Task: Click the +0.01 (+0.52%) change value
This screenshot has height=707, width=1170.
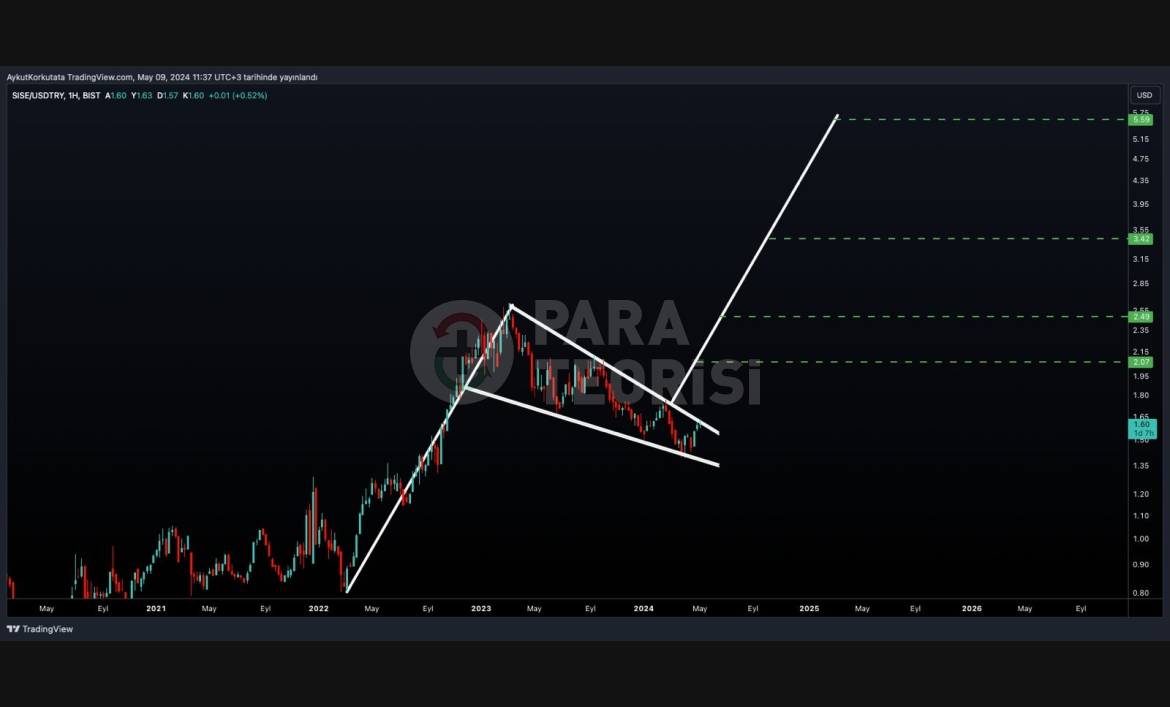Action: click(x=237, y=95)
